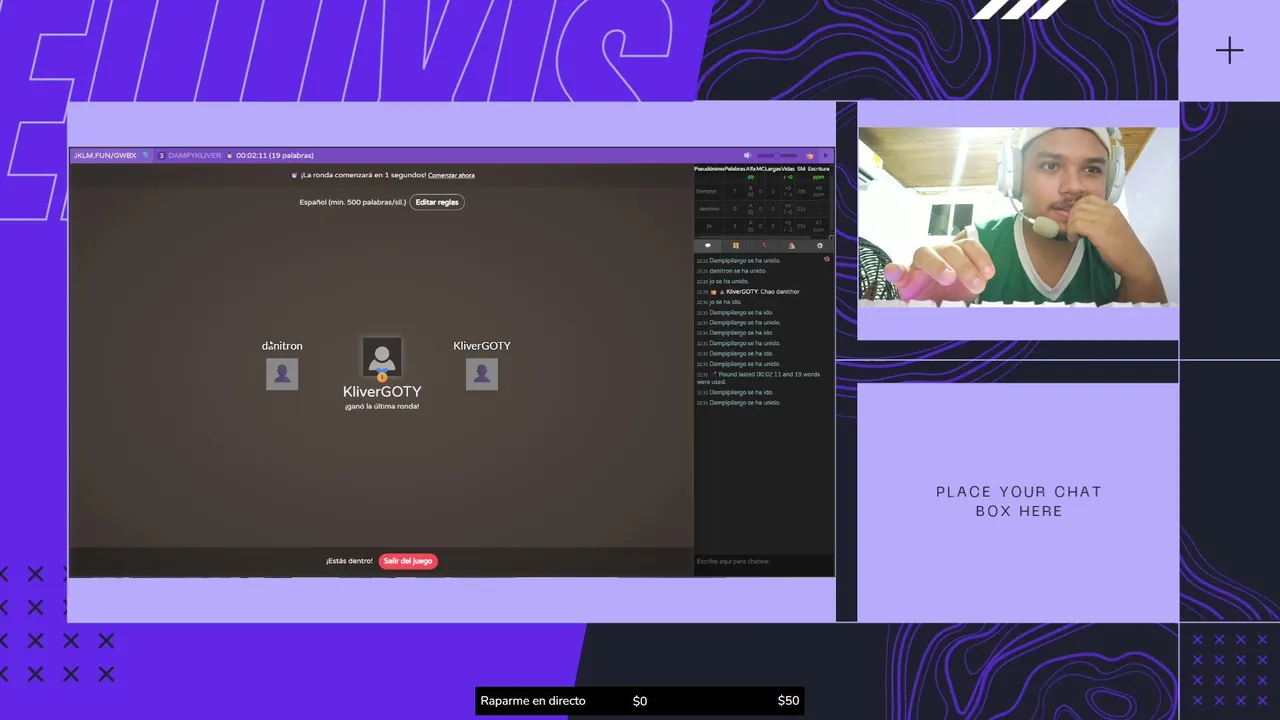
Task: Click the winner's avatar with medal
Action: (x=381, y=358)
